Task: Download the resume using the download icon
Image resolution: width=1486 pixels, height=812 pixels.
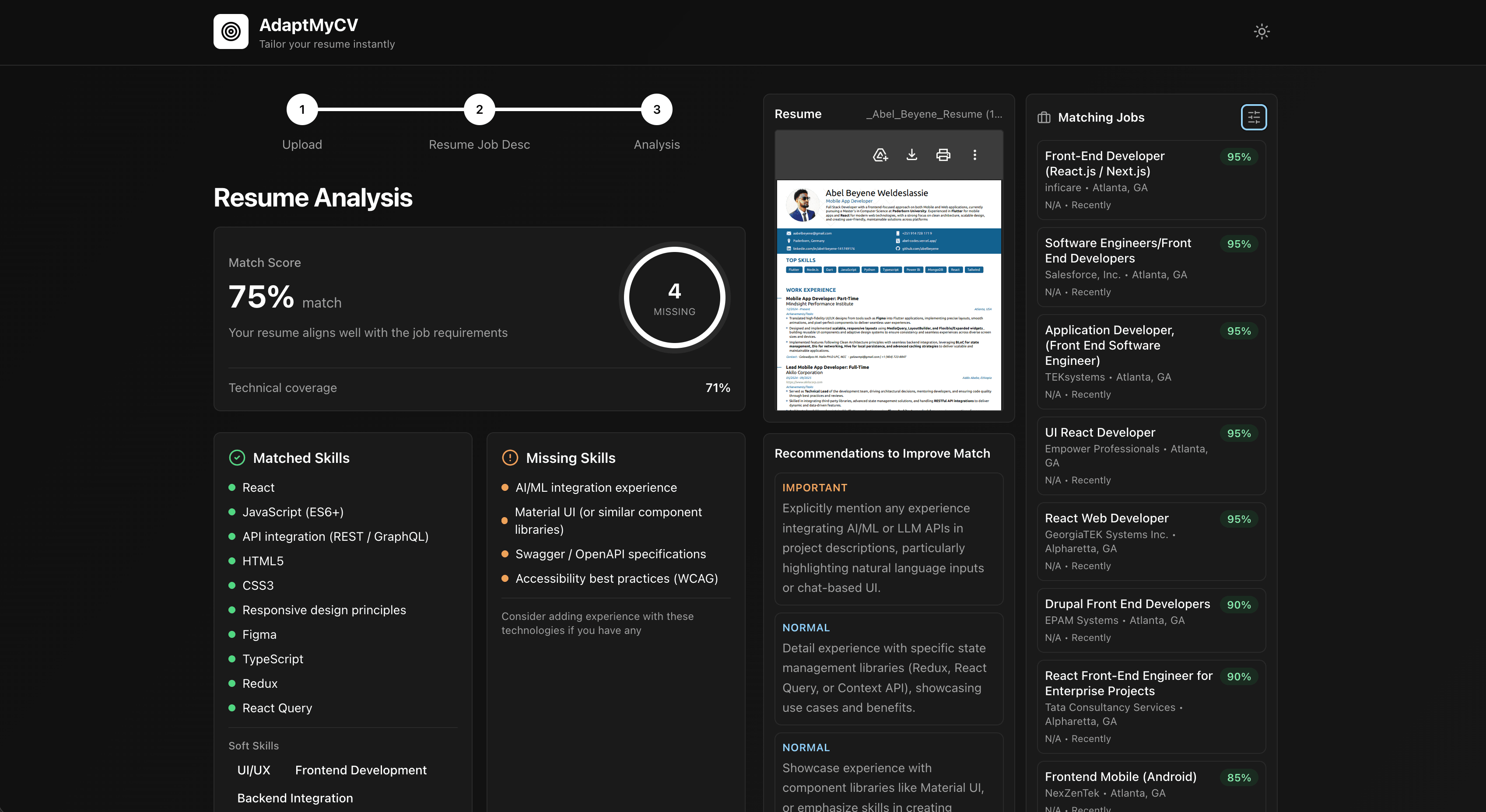Action: (911, 154)
